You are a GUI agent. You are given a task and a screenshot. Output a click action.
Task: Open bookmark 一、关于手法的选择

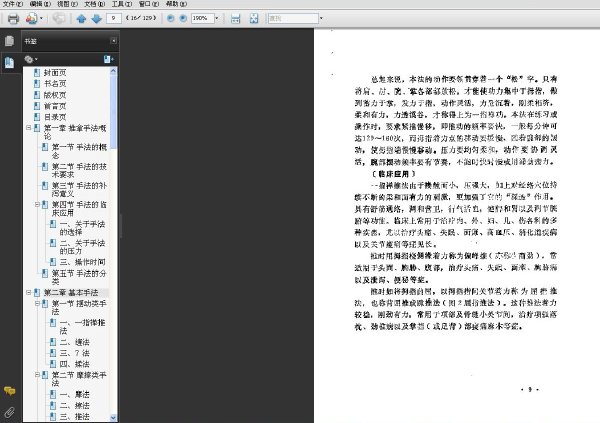pyautogui.click(x=82, y=228)
